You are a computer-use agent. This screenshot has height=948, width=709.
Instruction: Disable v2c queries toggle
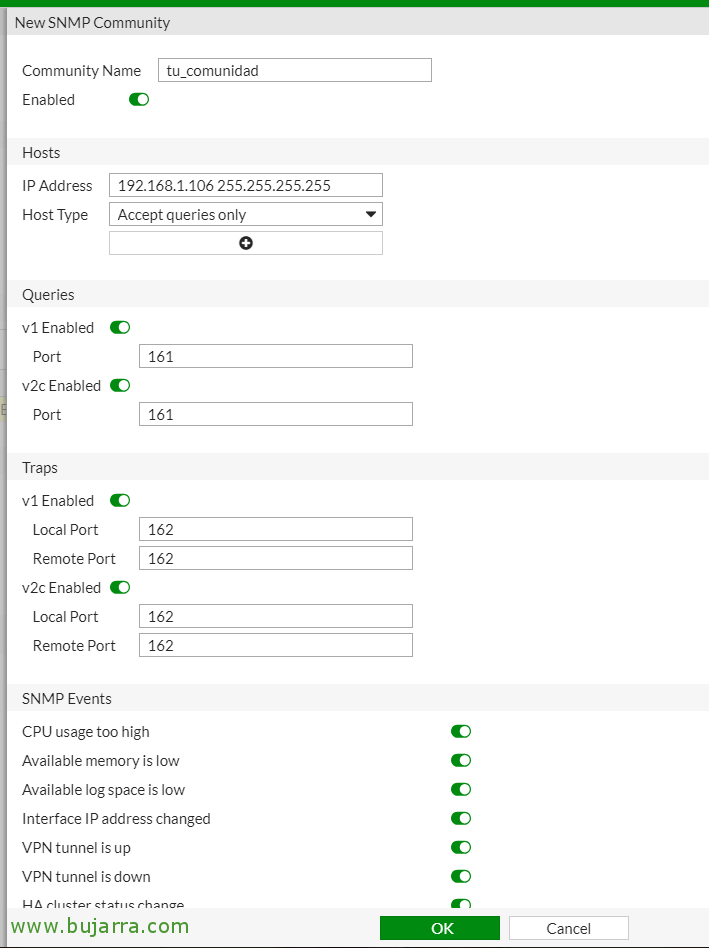pos(120,385)
